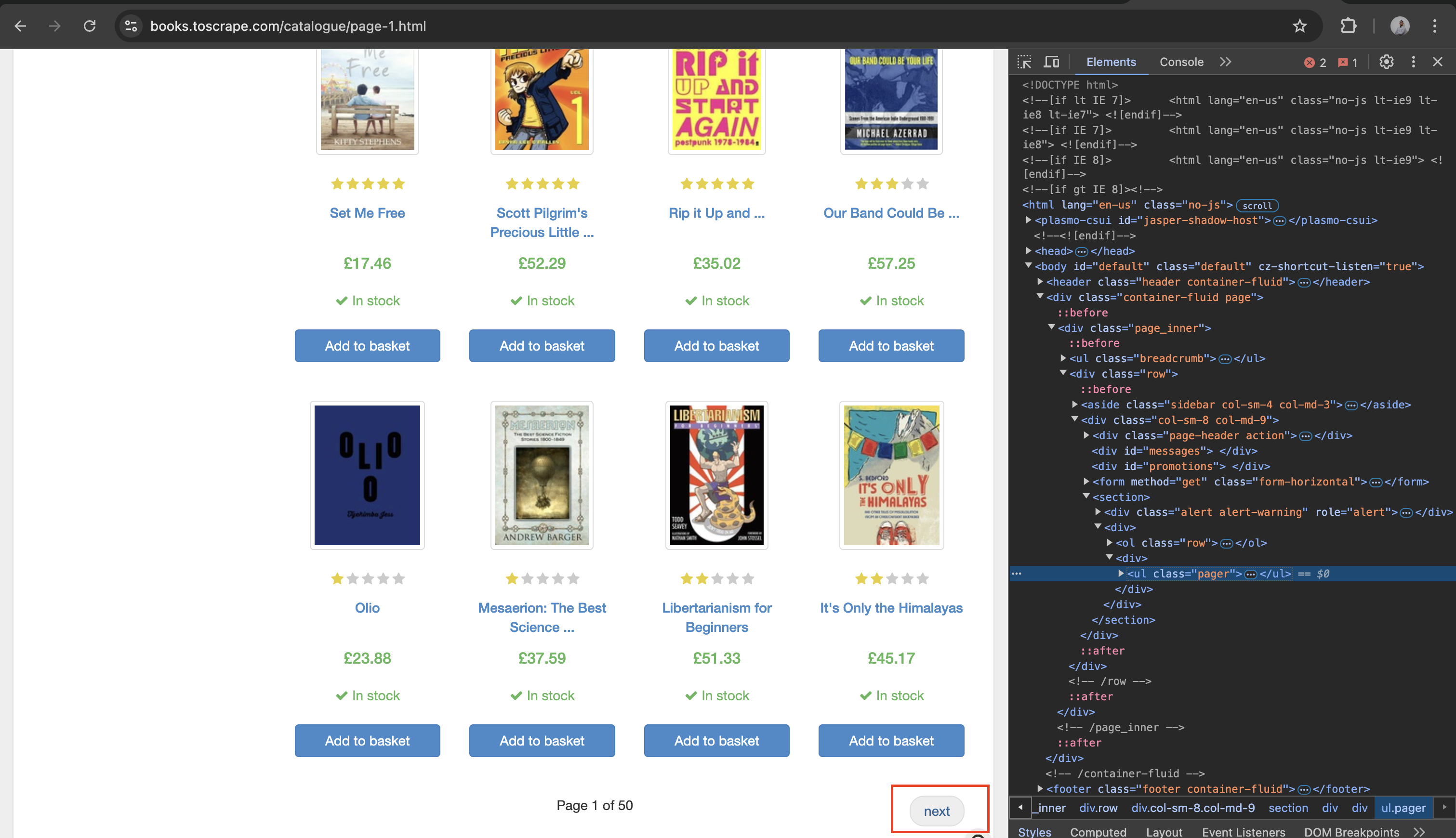Click the back navigation arrow
Viewport: 1456px width, 838px height.
tap(20, 26)
